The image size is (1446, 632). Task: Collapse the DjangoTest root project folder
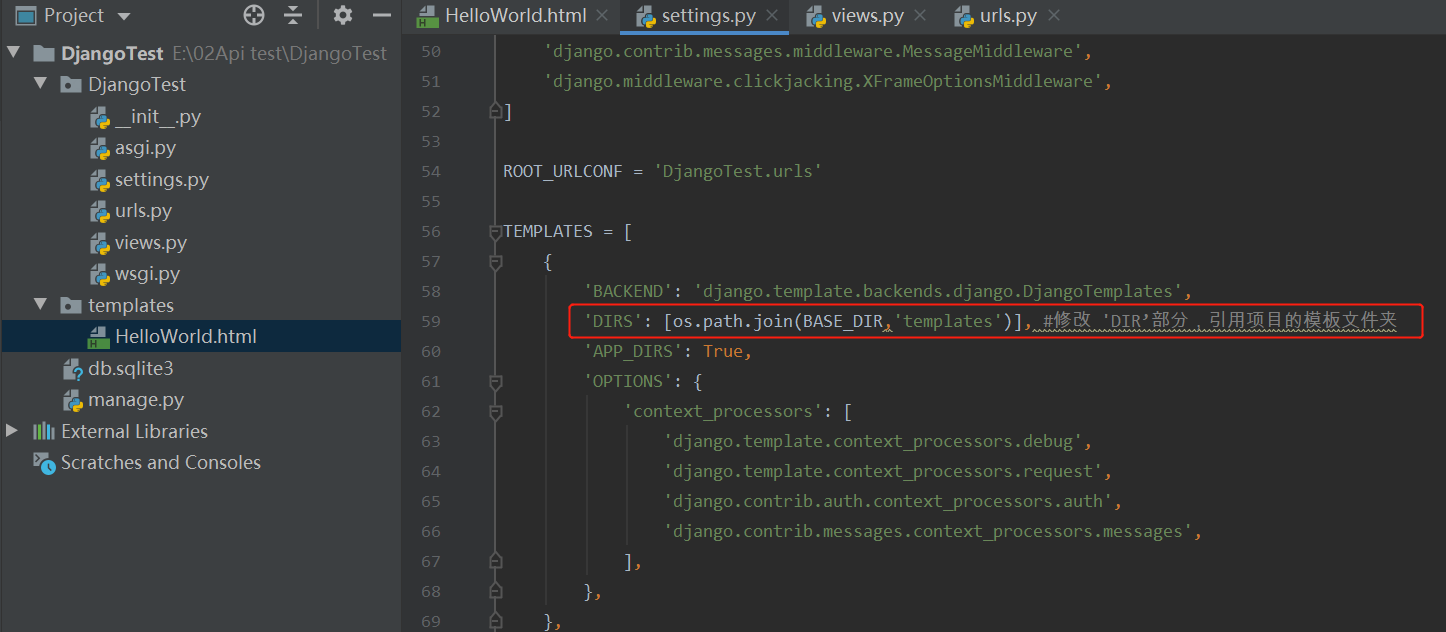pos(13,53)
